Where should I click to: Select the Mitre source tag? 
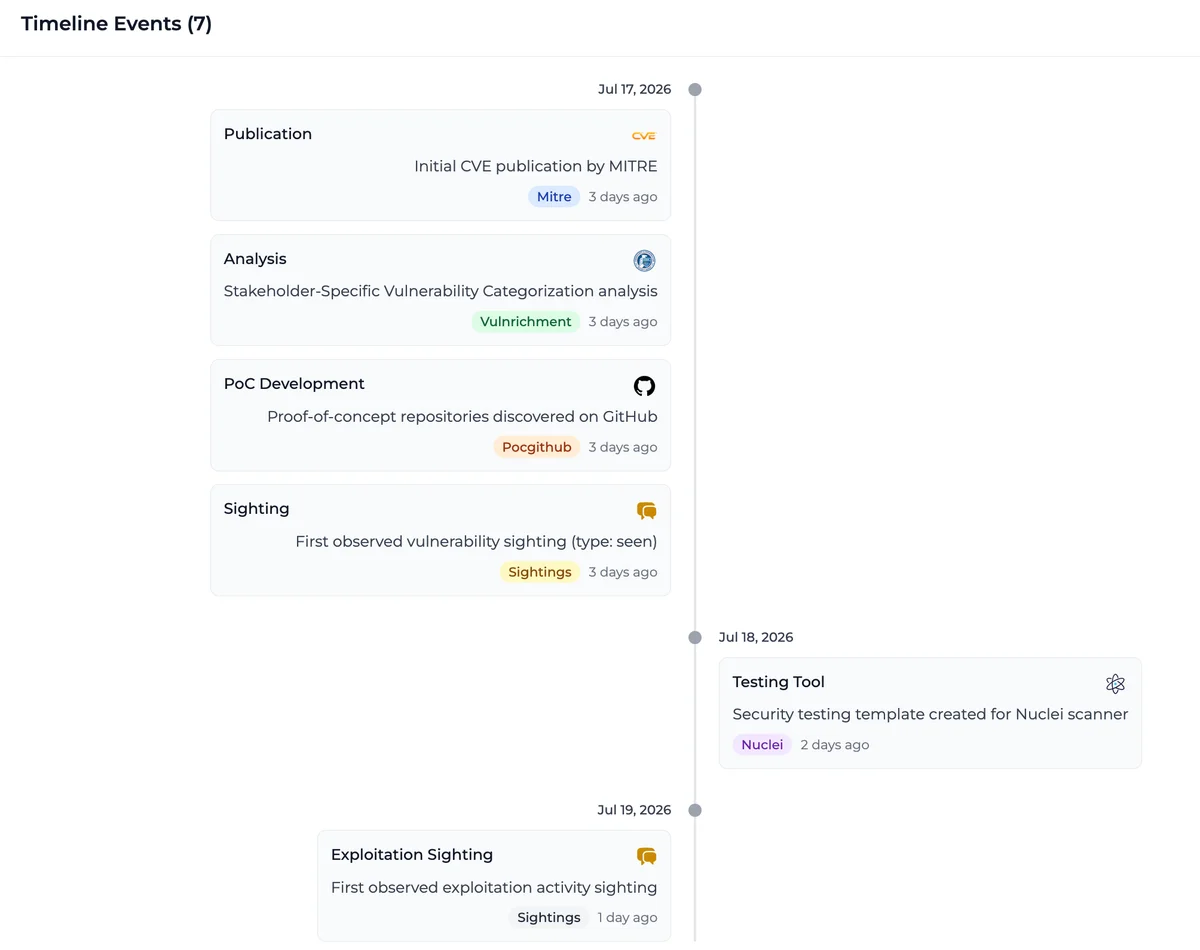[554, 197]
